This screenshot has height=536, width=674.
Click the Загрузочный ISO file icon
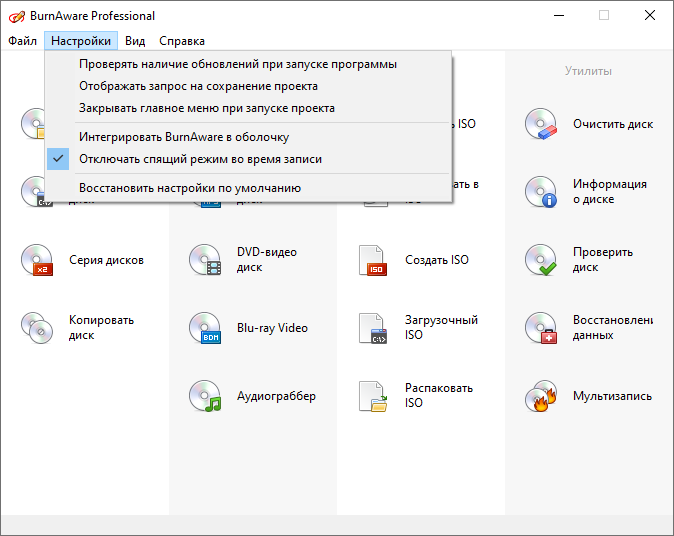[x=373, y=328]
